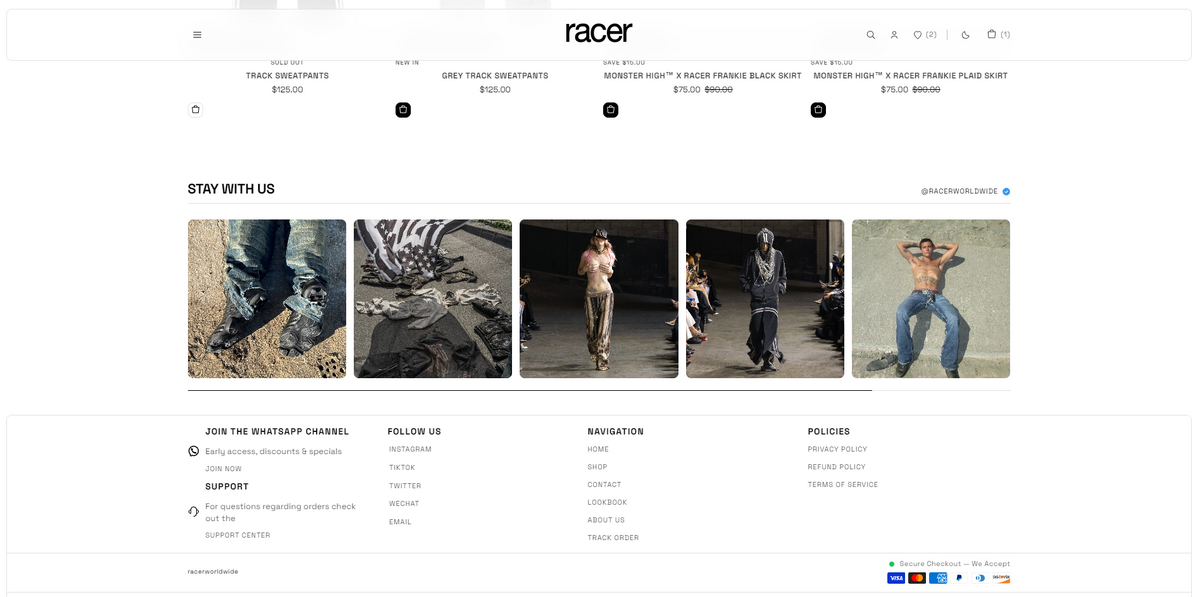Select Track Order in footer navigation
1200x597 pixels.
(613, 538)
